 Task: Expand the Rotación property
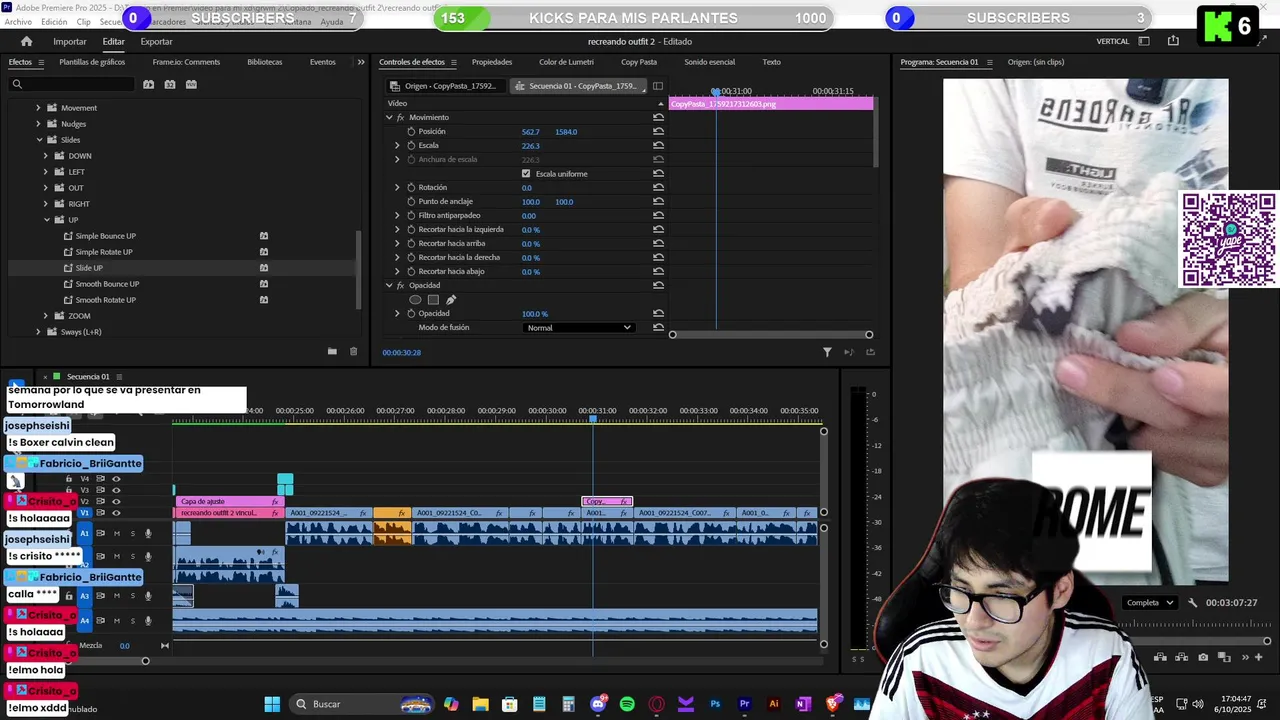pyautogui.click(x=397, y=188)
